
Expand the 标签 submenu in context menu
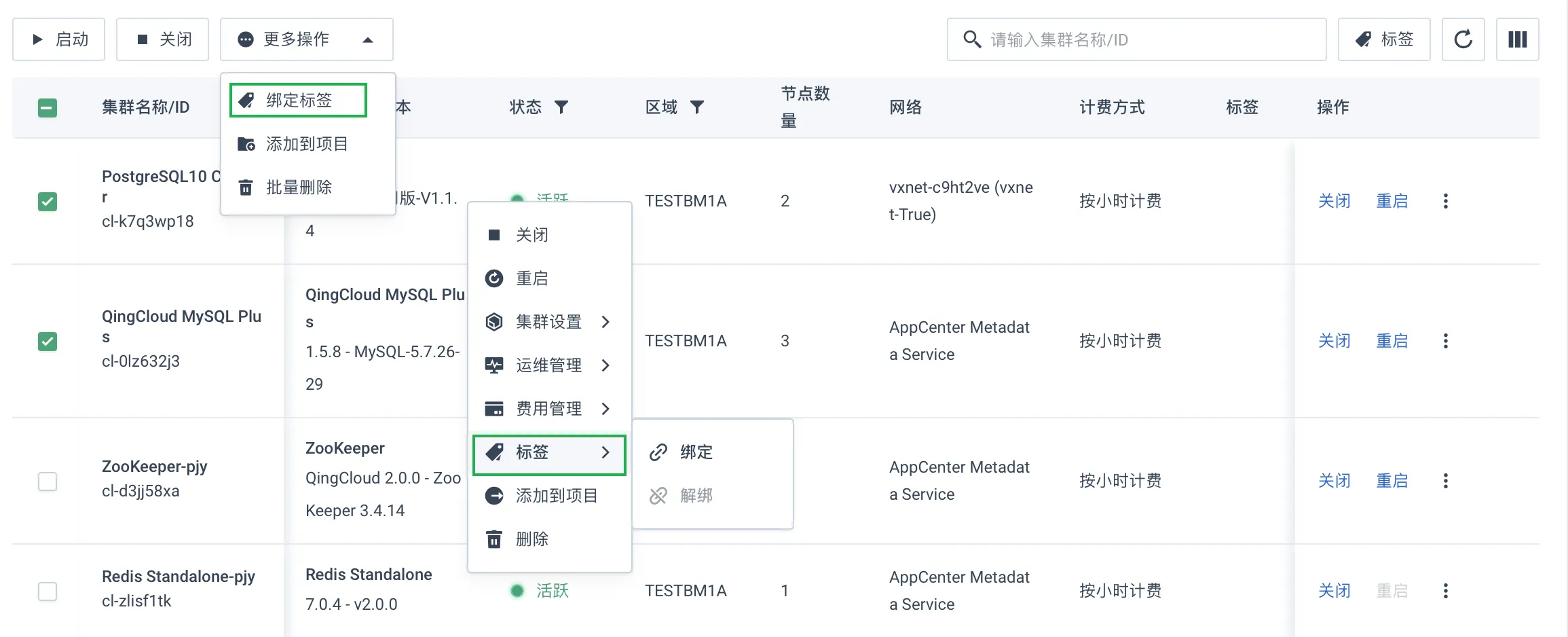[x=549, y=452]
